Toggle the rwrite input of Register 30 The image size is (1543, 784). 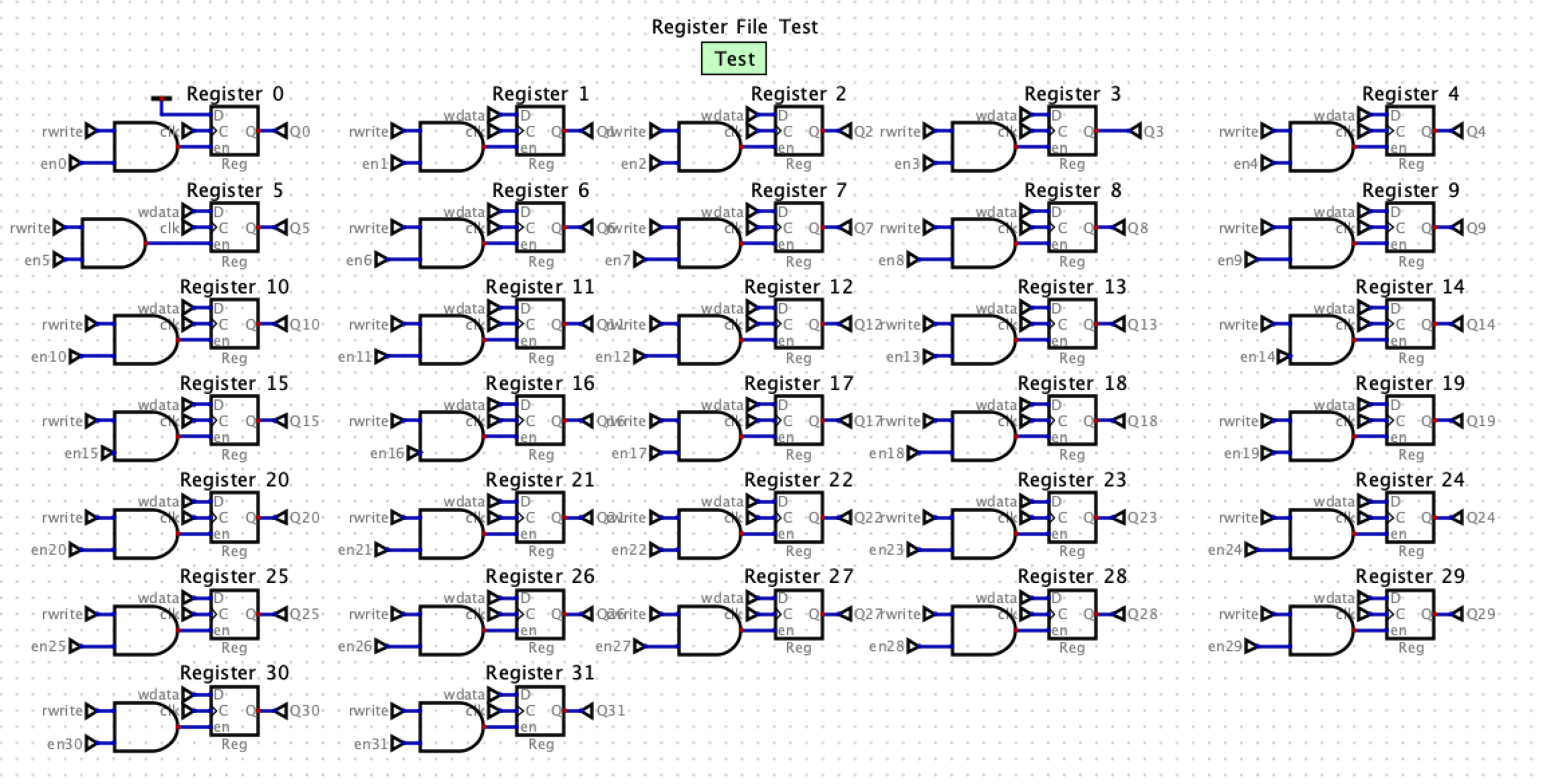pos(91,710)
